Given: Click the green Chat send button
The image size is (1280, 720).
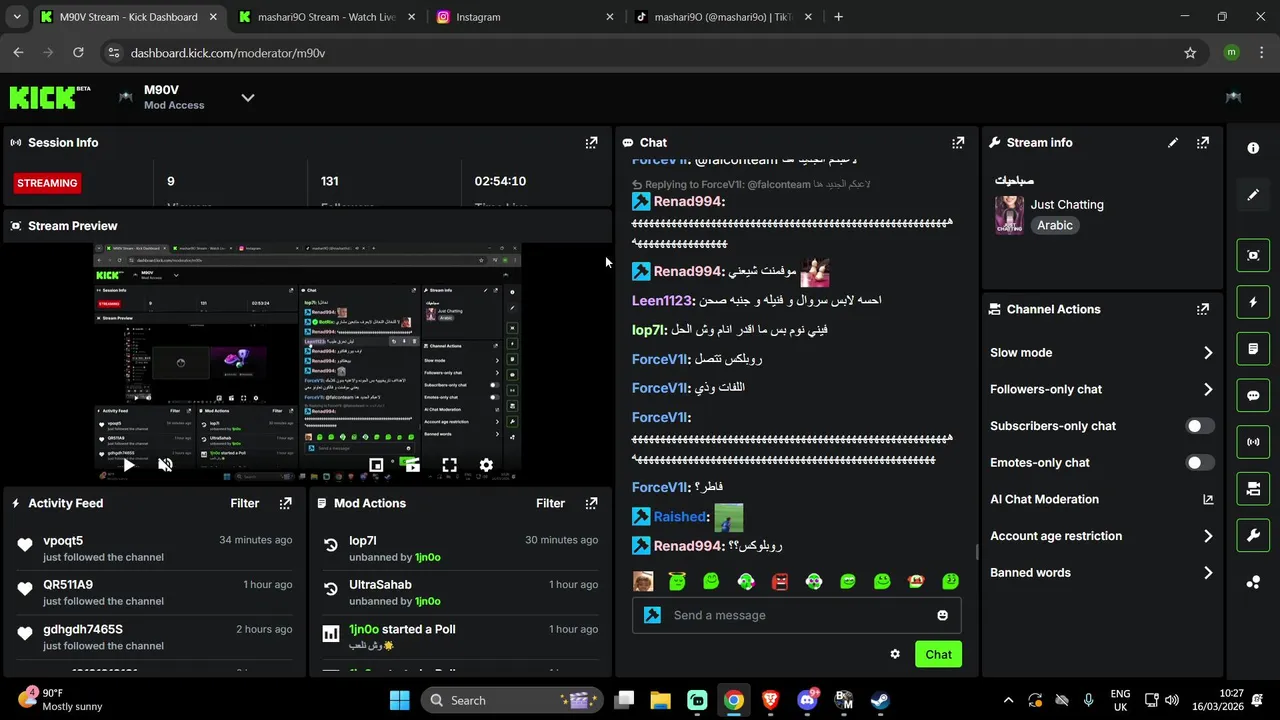Looking at the screenshot, I should point(938,655).
